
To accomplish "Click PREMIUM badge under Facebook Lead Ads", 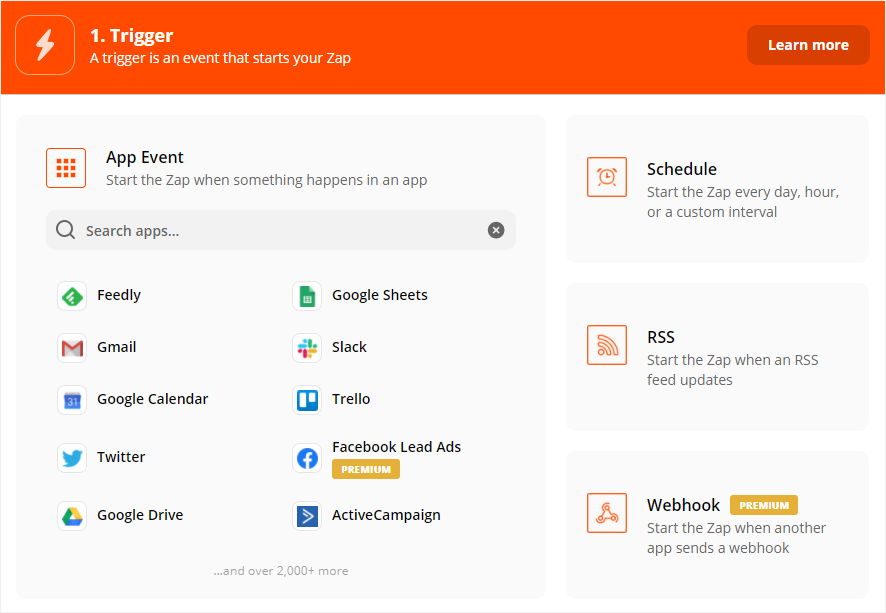I will (x=366, y=469).
